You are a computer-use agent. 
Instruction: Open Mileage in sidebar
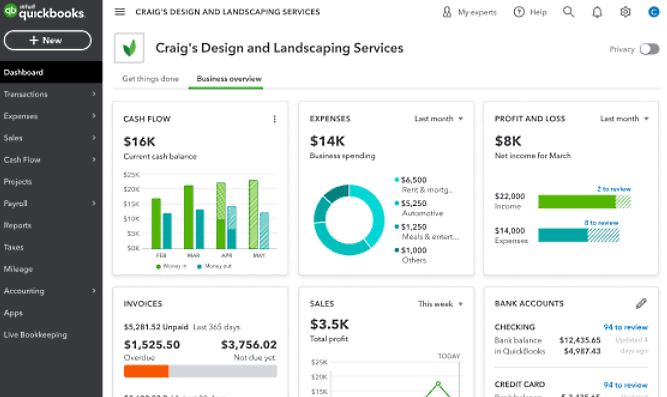(51, 269)
